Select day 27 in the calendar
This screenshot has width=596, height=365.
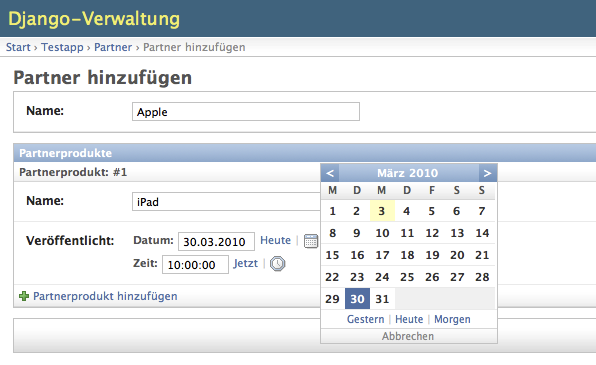click(457, 277)
